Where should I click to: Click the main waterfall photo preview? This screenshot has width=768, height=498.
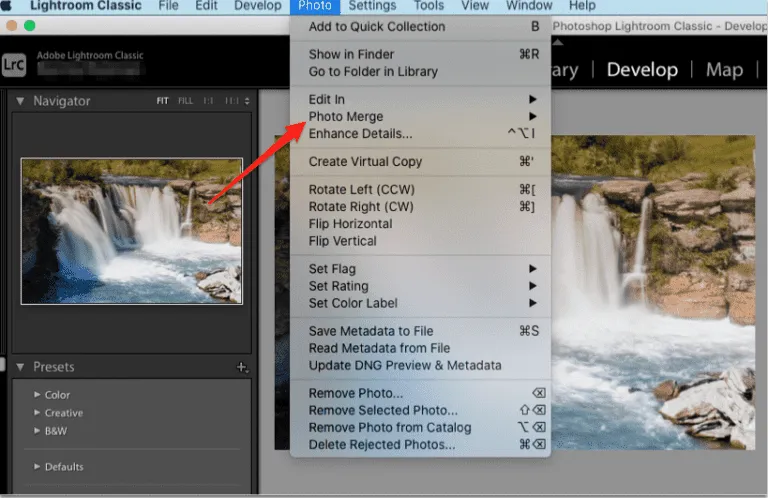tap(653, 292)
